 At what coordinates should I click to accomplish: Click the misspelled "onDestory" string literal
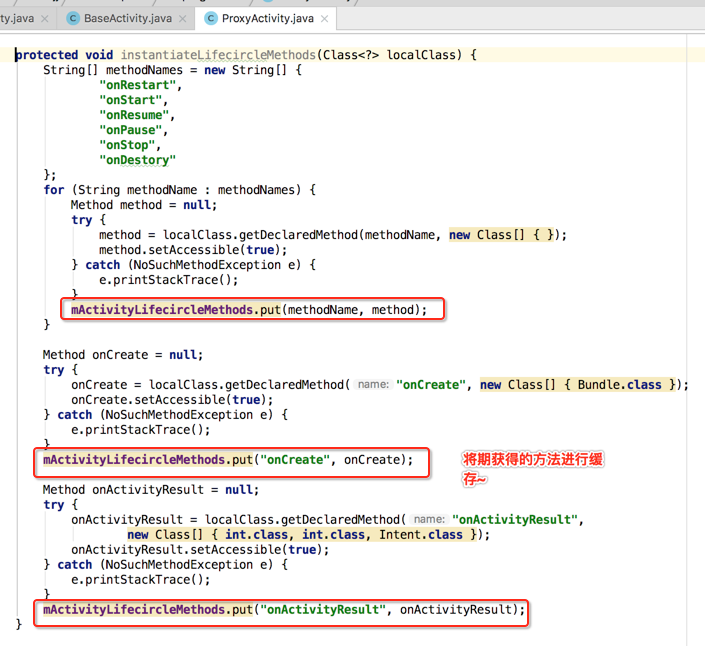coord(138,160)
